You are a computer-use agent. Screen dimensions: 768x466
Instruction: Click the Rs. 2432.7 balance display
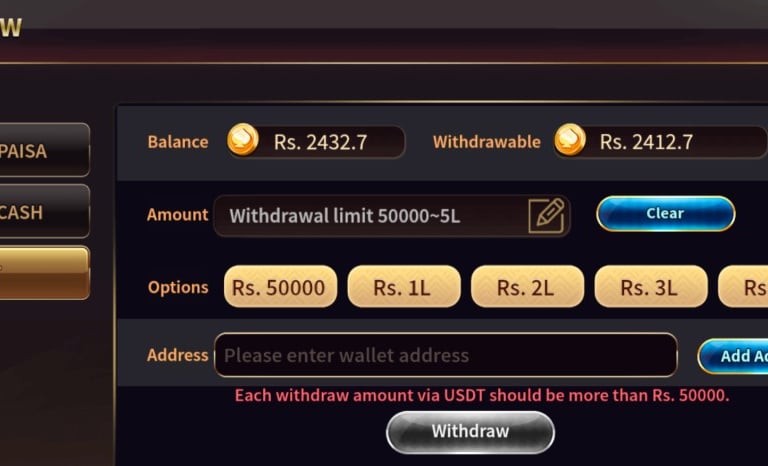point(316,142)
